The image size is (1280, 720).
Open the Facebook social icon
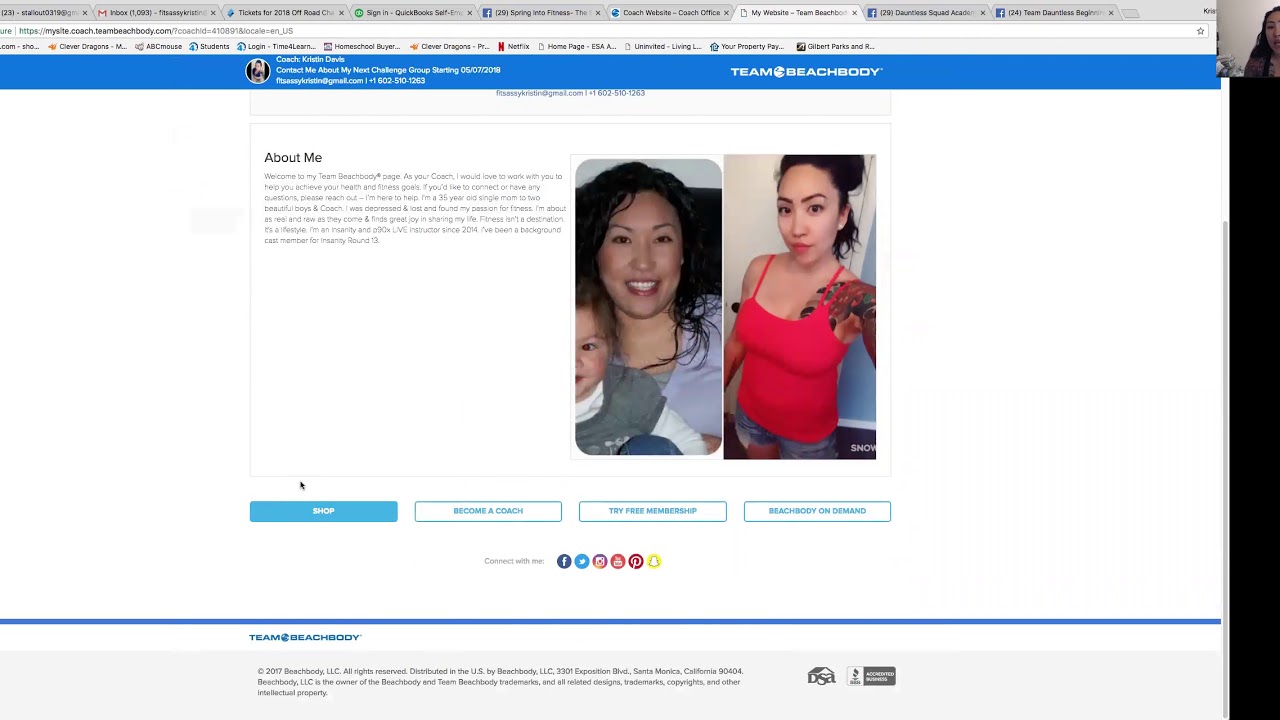(564, 561)
